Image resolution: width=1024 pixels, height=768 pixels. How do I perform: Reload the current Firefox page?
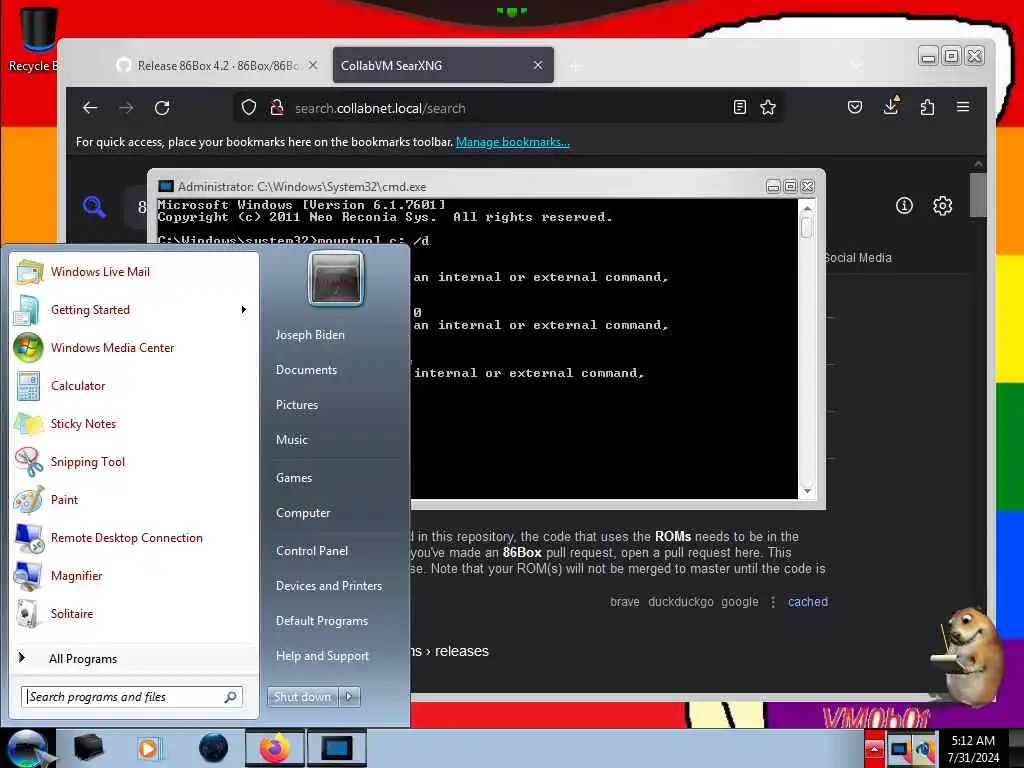pyautogui.click(x=162, y=108)
